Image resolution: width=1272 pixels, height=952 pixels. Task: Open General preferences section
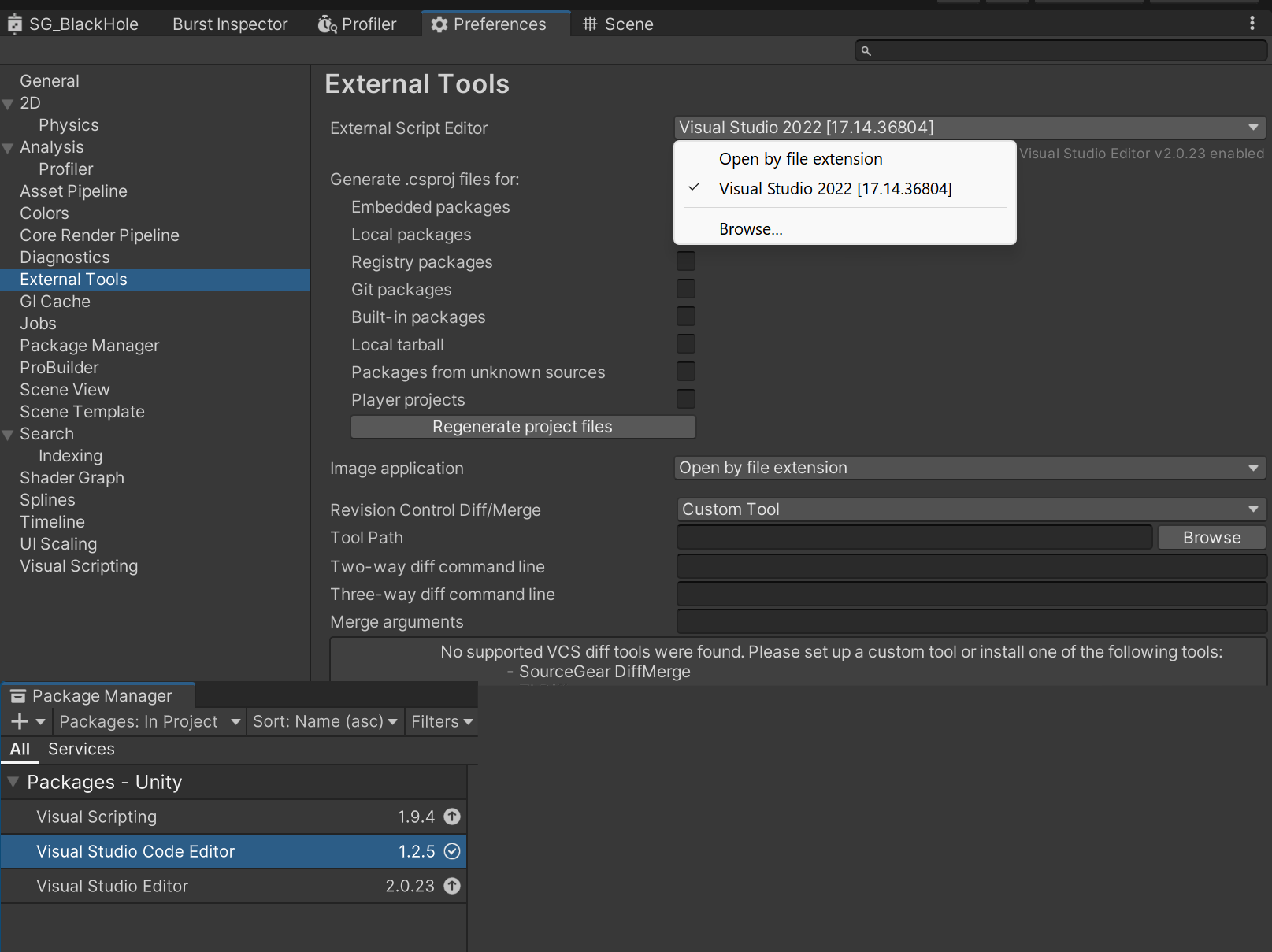click(154, 81)
